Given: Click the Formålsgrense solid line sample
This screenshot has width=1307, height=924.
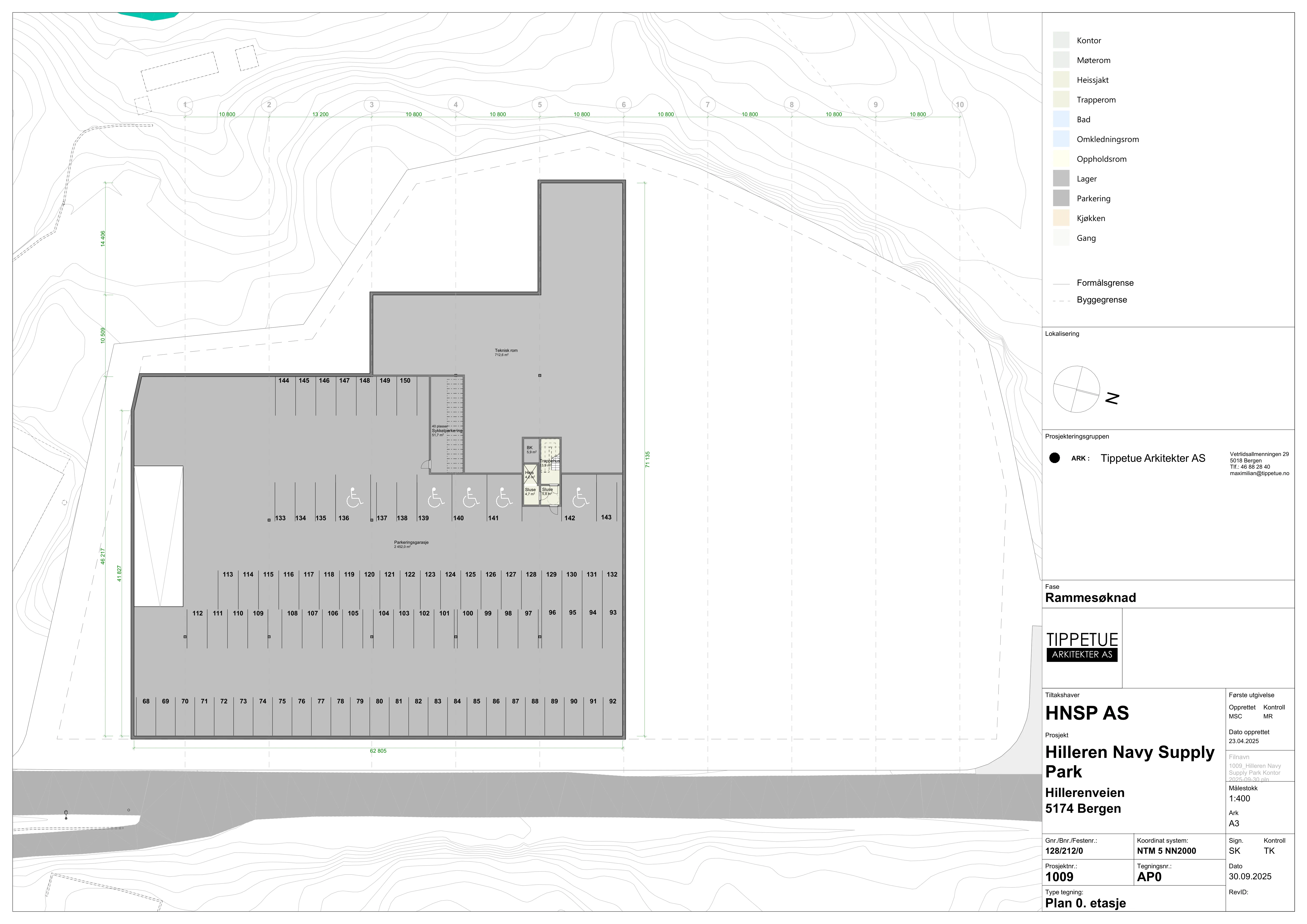Looking at the screenshot, I should click(x=1061, y=283).
